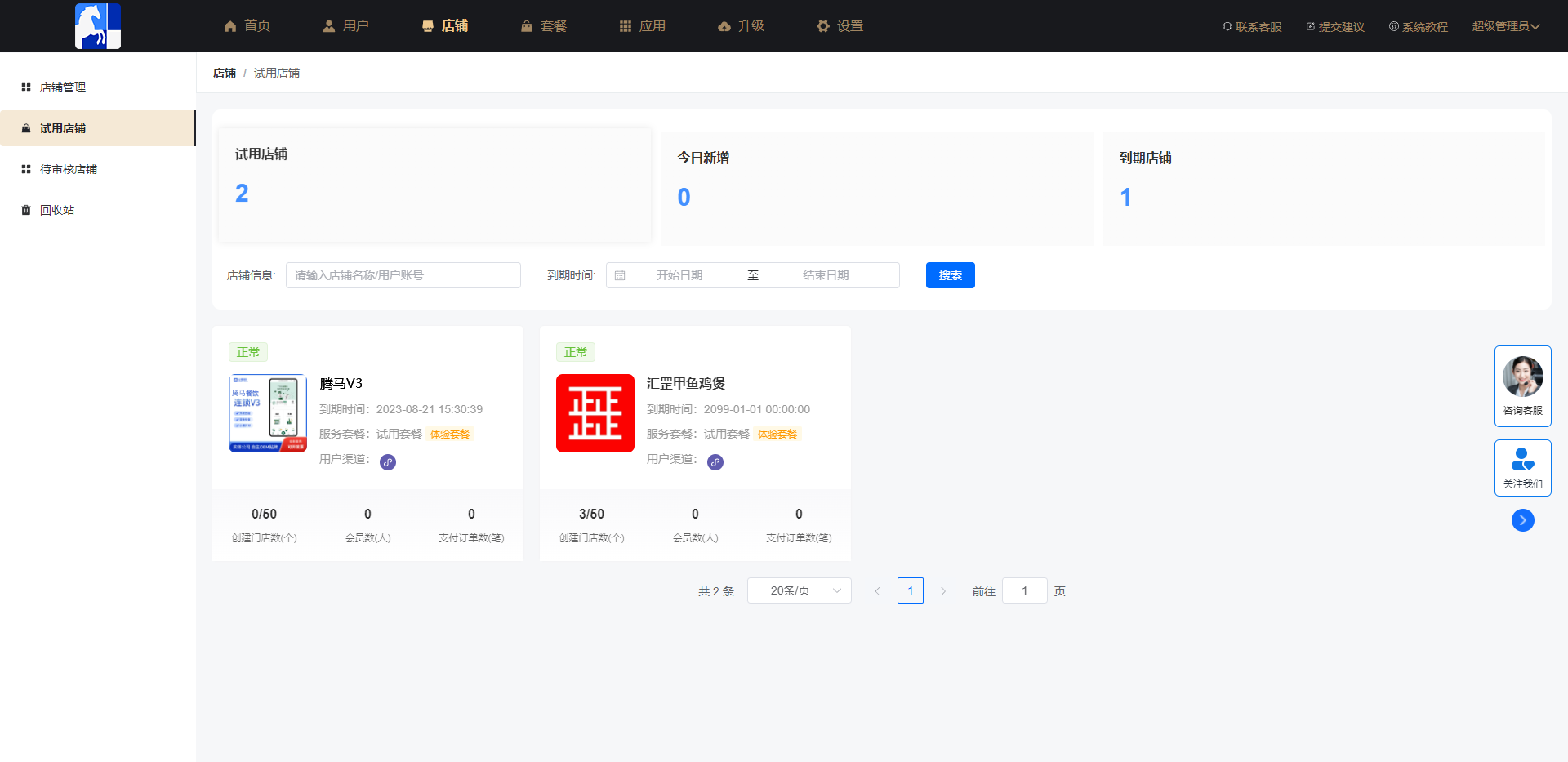Click the 试用店铺 stat card
This screenshot has height=762, width=1568.
(434, 185)
